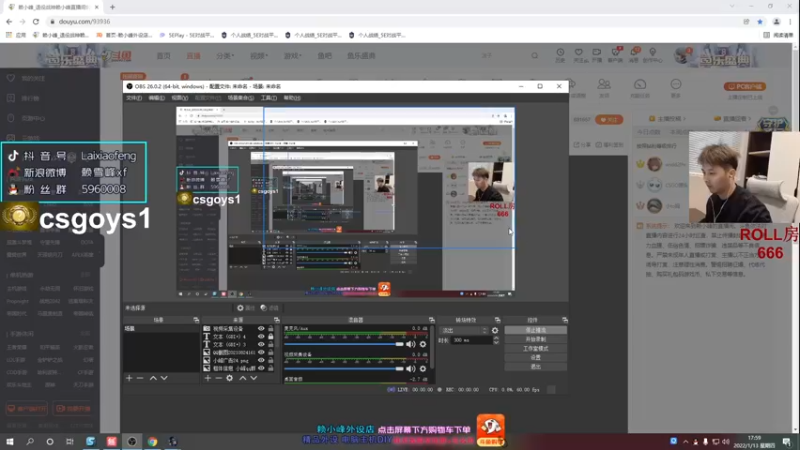This screenshot has width=800, height=450.
Task: Open settings gear for first mixer channel
Action: coord(422,344)
